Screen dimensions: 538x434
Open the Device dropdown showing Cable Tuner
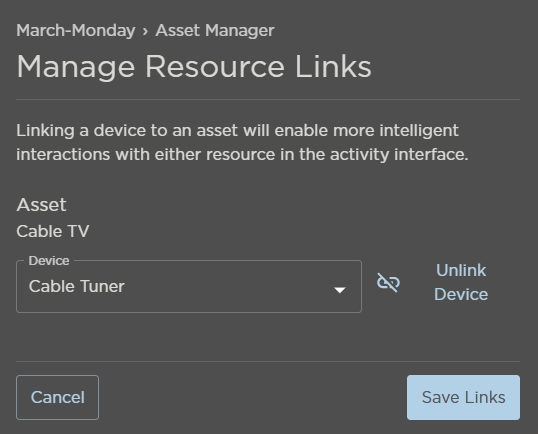tap(189, 286)
